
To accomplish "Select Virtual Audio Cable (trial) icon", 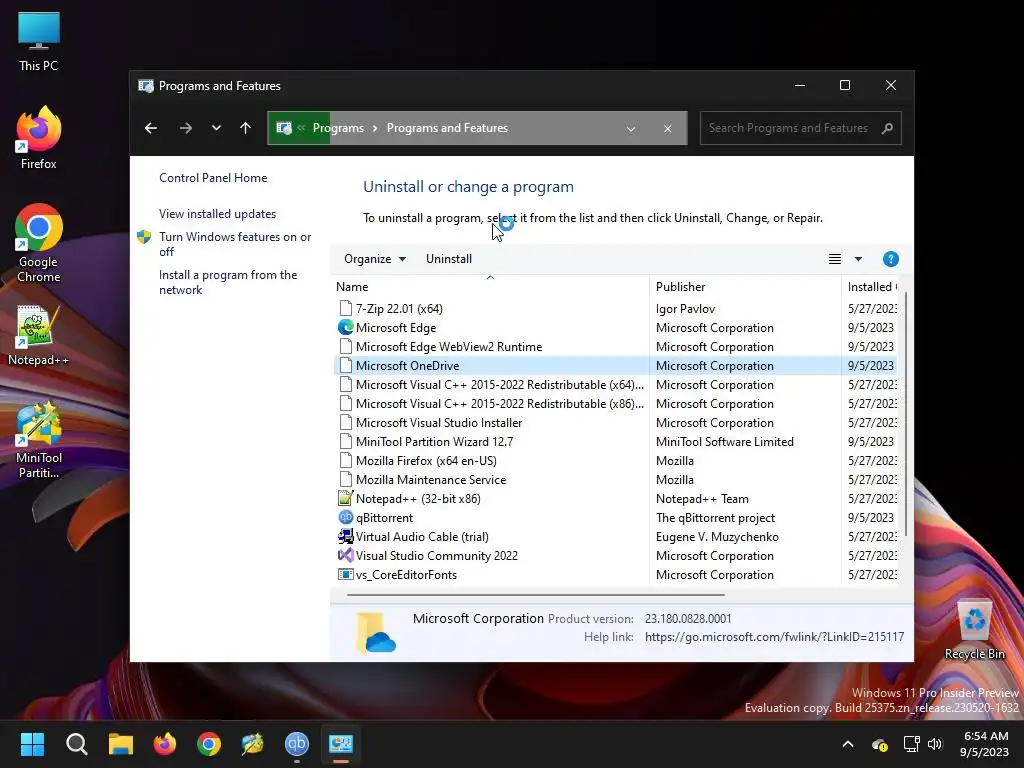I will [x=345, y=536].
